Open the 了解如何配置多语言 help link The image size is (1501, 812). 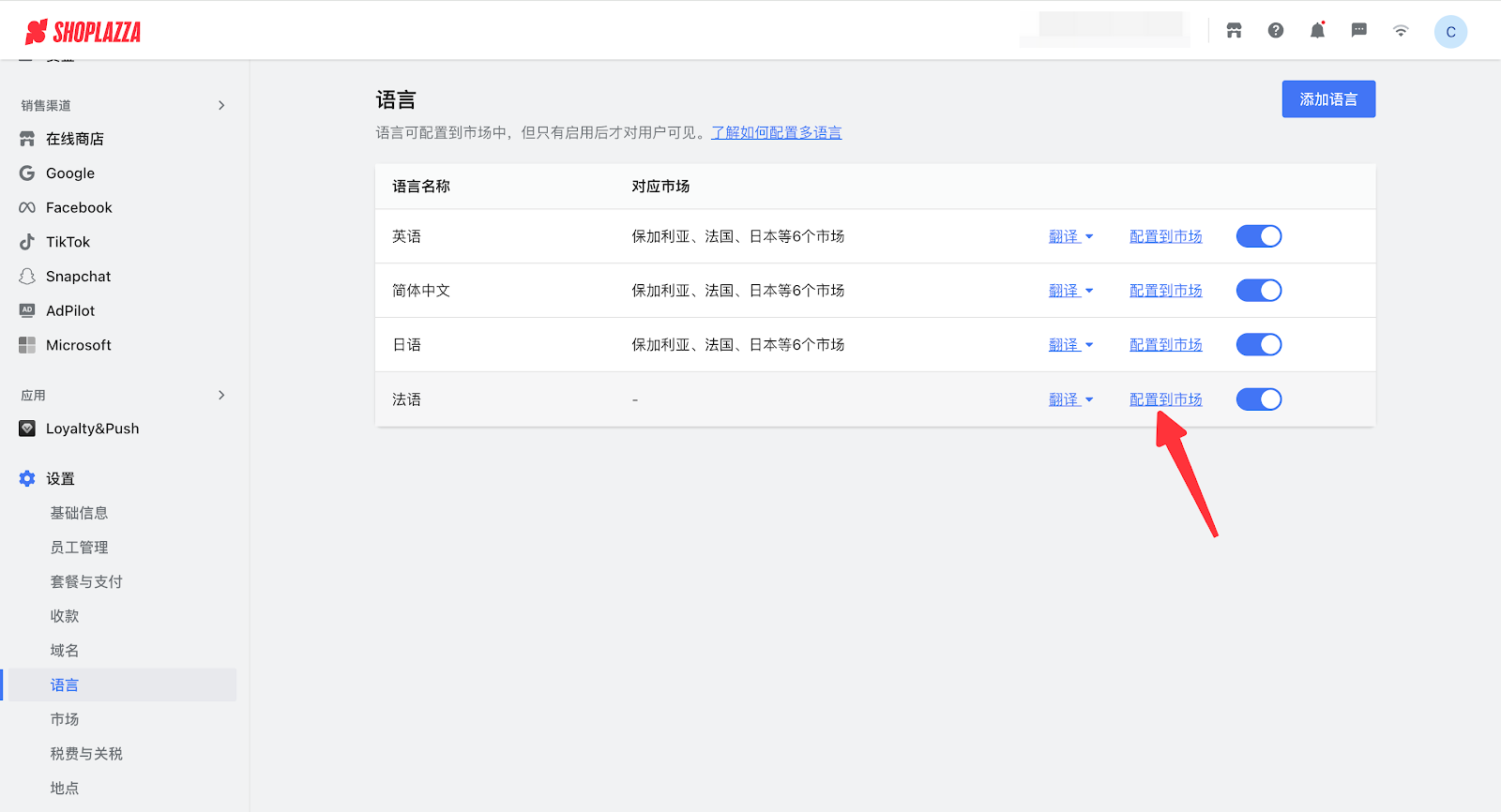tap(776, 133)
